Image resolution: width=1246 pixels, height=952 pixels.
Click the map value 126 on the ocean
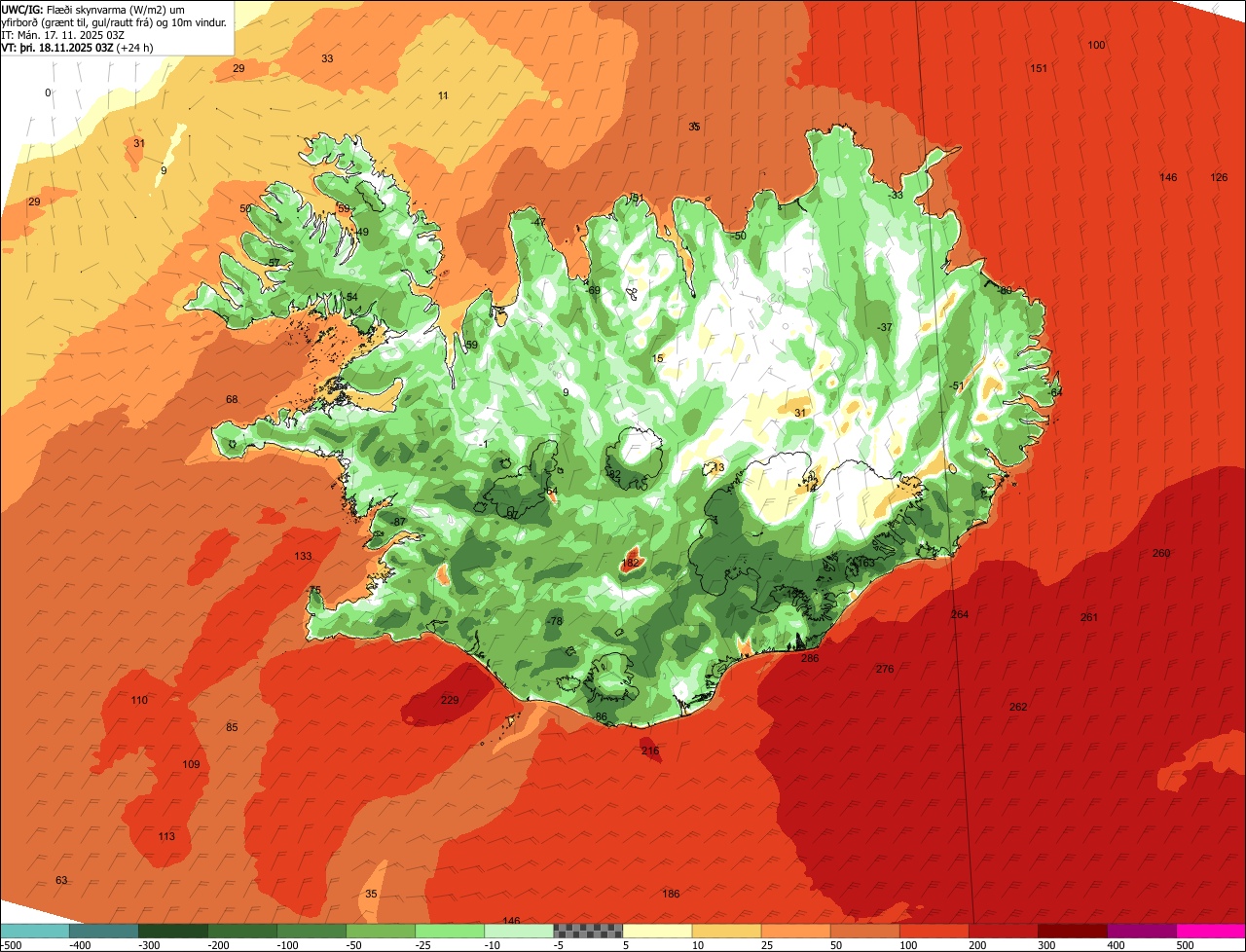(x=1219, y=177)
